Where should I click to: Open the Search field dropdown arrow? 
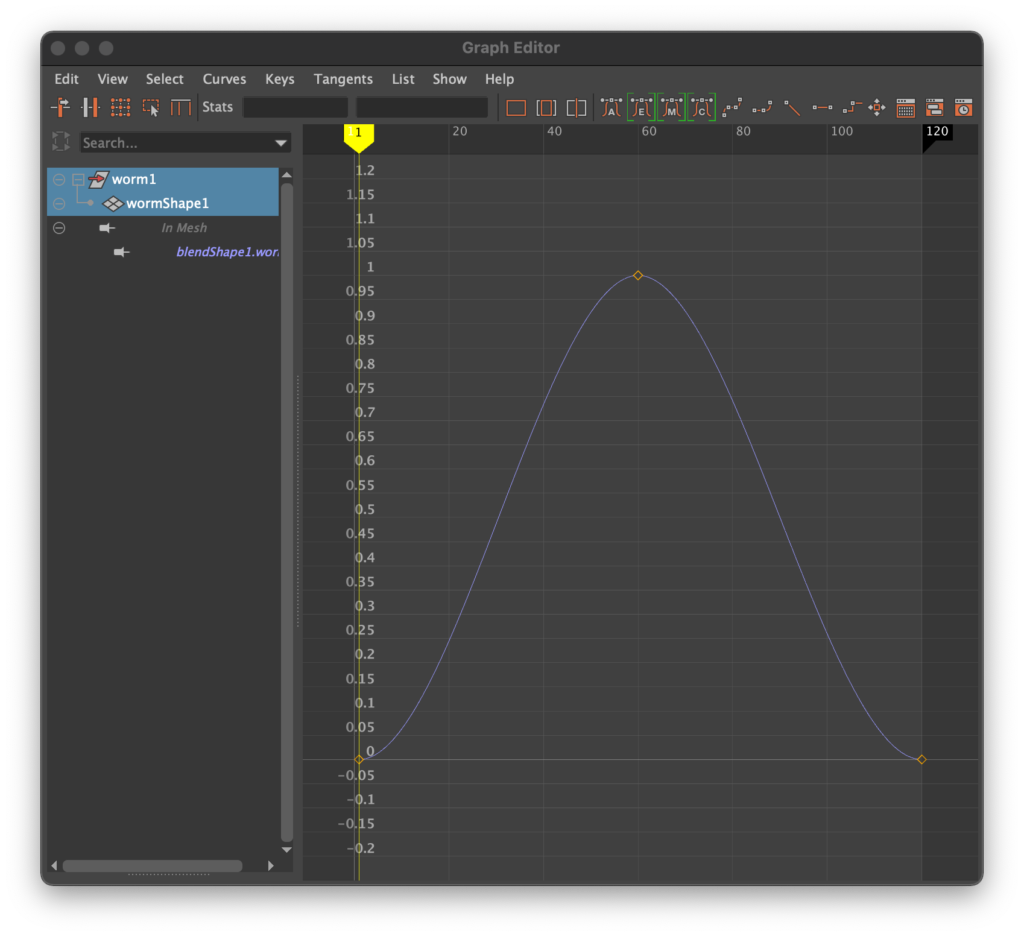pos(280,143)
